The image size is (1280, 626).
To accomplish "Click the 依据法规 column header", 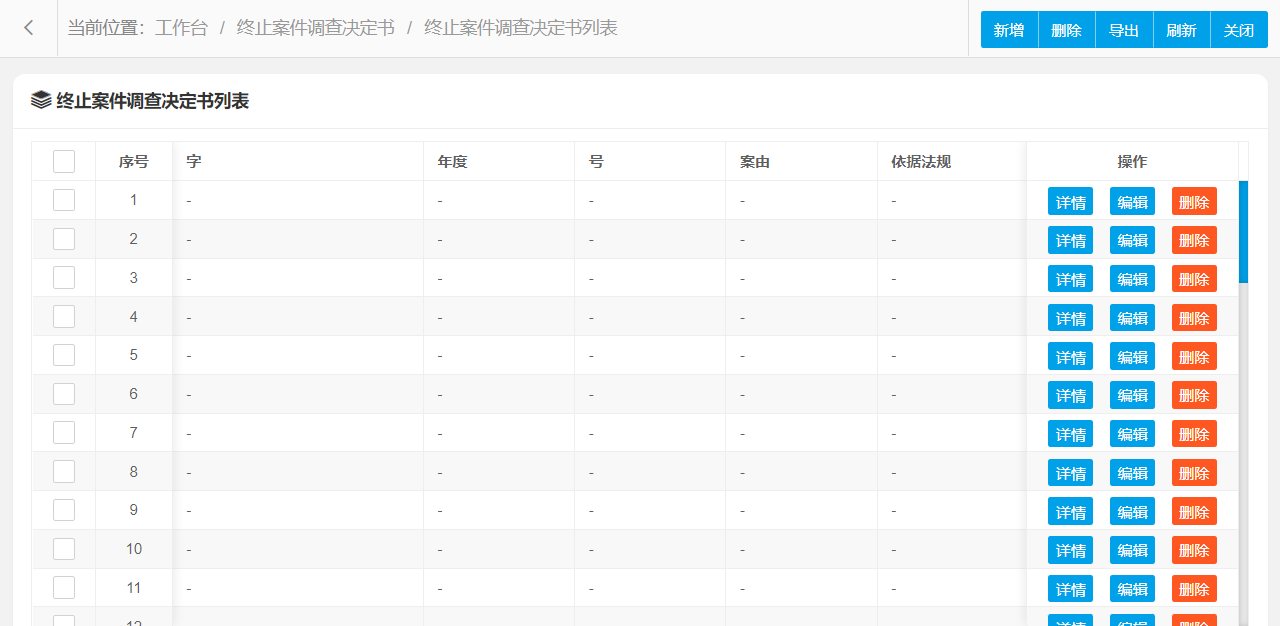I will [x=952, y=162].
